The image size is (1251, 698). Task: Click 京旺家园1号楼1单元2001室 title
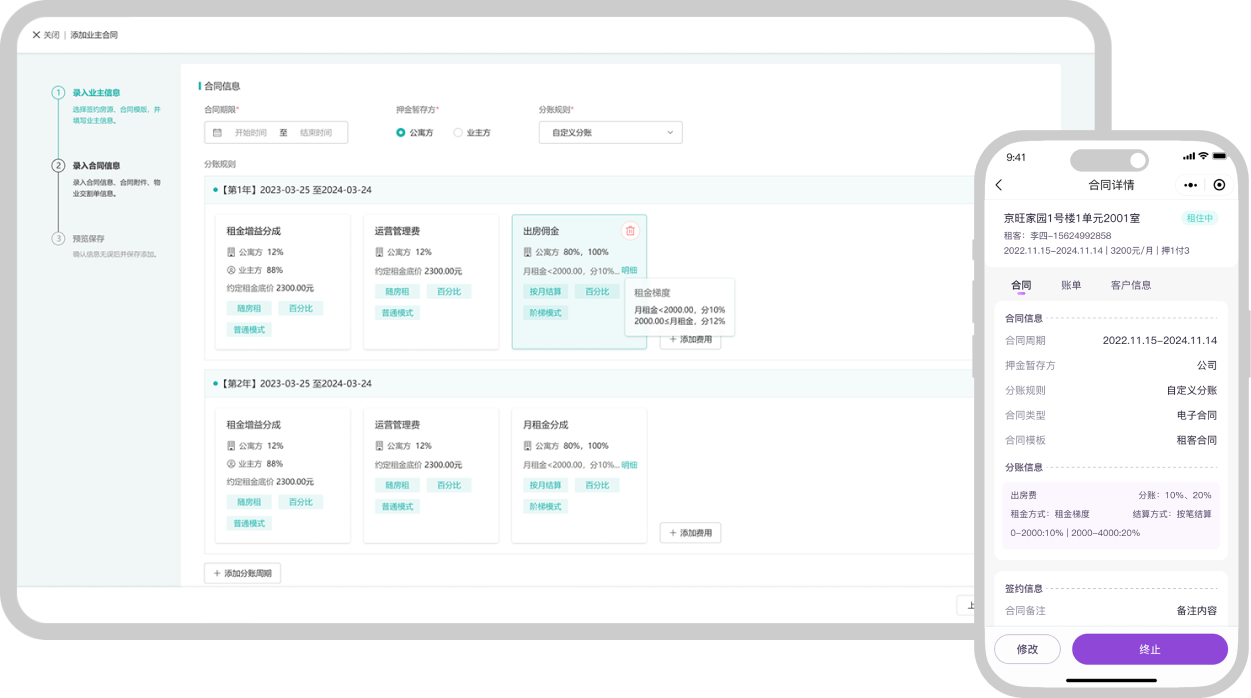1072,218
